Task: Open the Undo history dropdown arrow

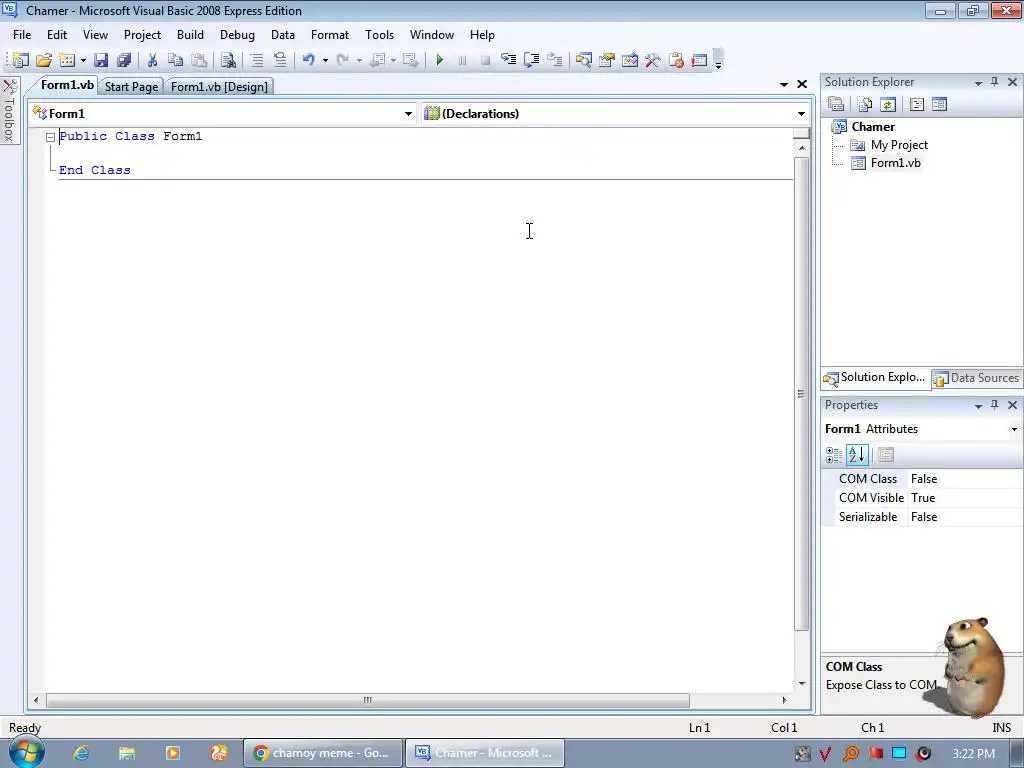Action: pyautogui.click(x=325, y=60)
